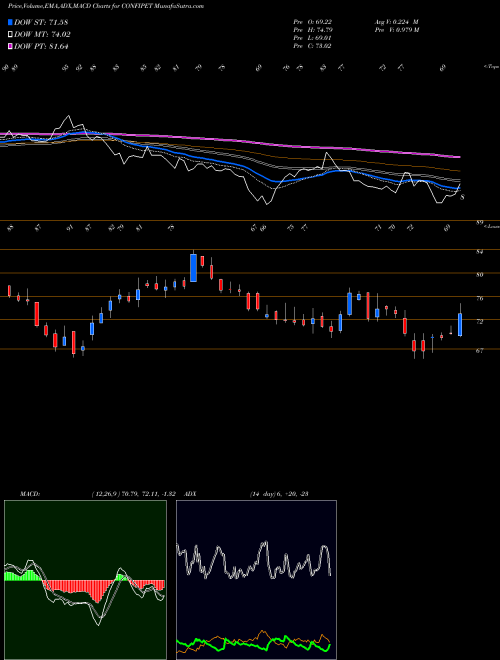Click the magenta DOW PT legend swatch
Screen dimensions: 500x660
coord(11,47)
